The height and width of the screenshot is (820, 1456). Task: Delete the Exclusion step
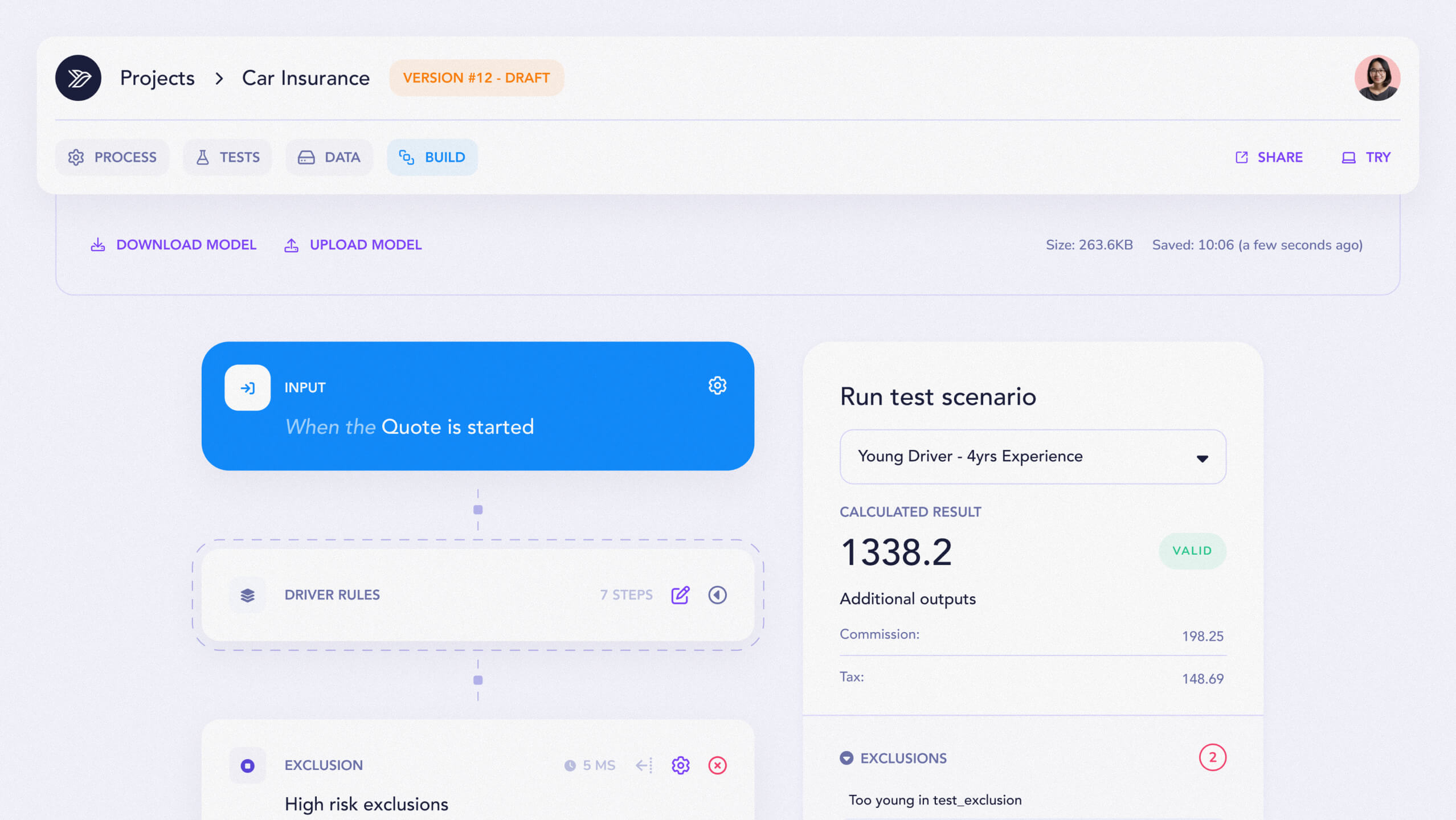click(717, 765)
